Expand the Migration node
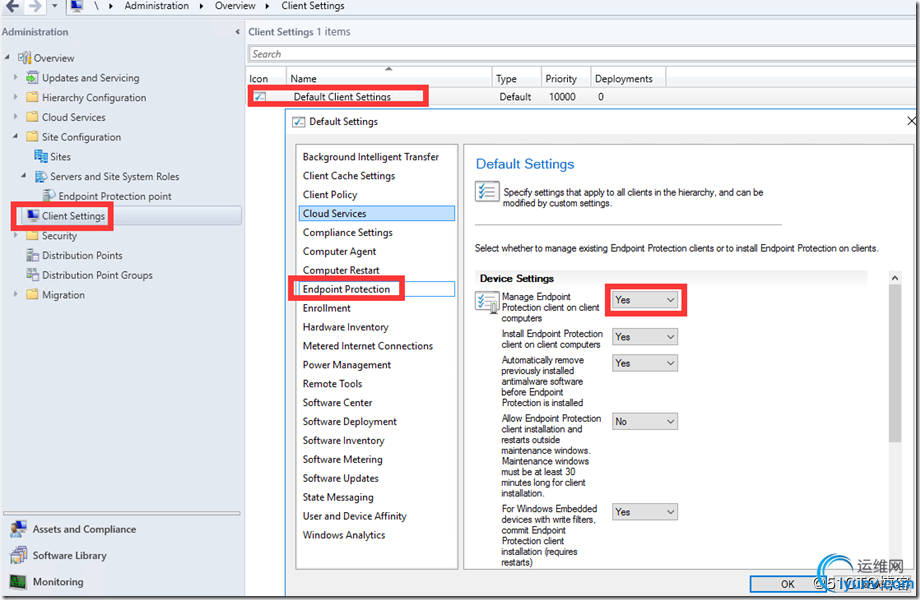Image resolution: width=920 pixels, height=600 pixels. tap(16, 294)
